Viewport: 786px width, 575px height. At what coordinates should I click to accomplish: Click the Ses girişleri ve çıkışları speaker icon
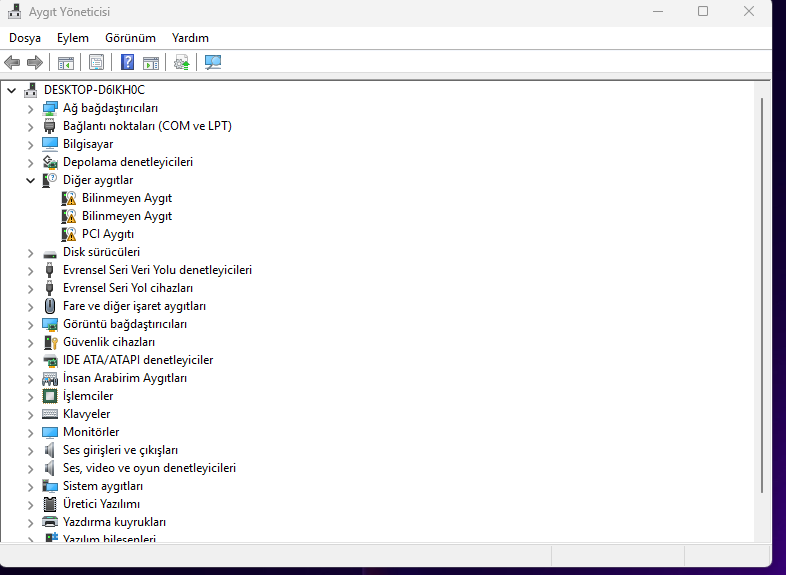[49, 450]
